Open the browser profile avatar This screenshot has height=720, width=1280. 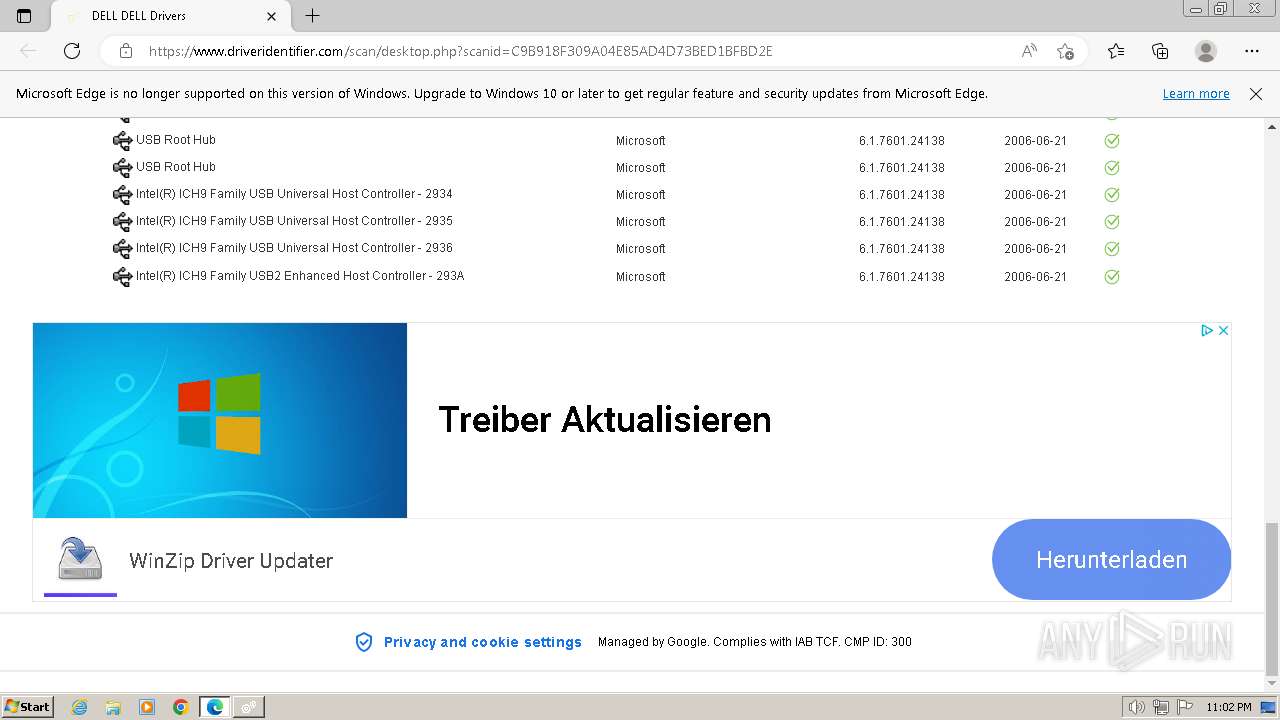pos(1206,51)
